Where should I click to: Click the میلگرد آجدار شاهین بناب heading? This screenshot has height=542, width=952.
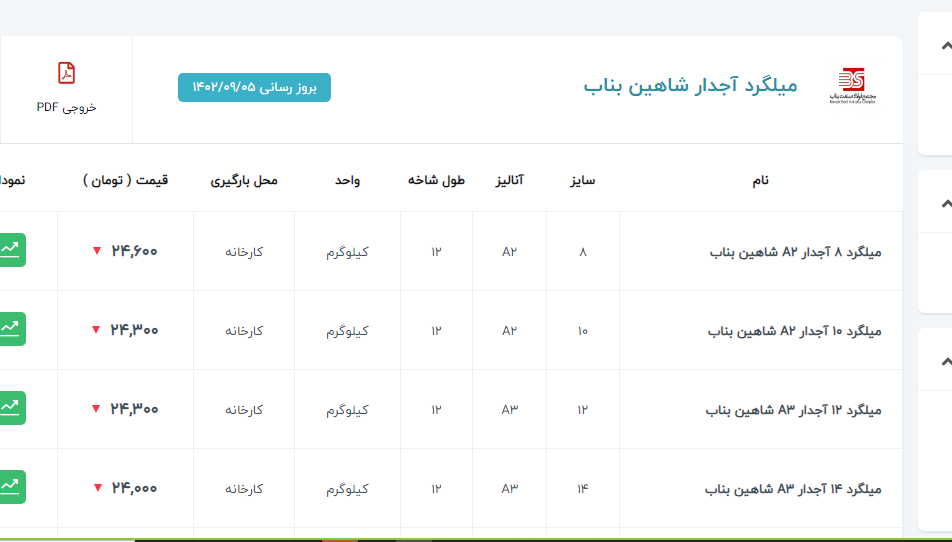point(690,86)
